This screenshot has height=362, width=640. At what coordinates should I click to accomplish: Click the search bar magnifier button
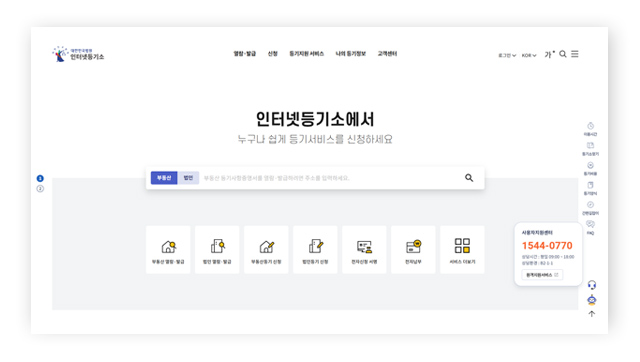point(469,178)
